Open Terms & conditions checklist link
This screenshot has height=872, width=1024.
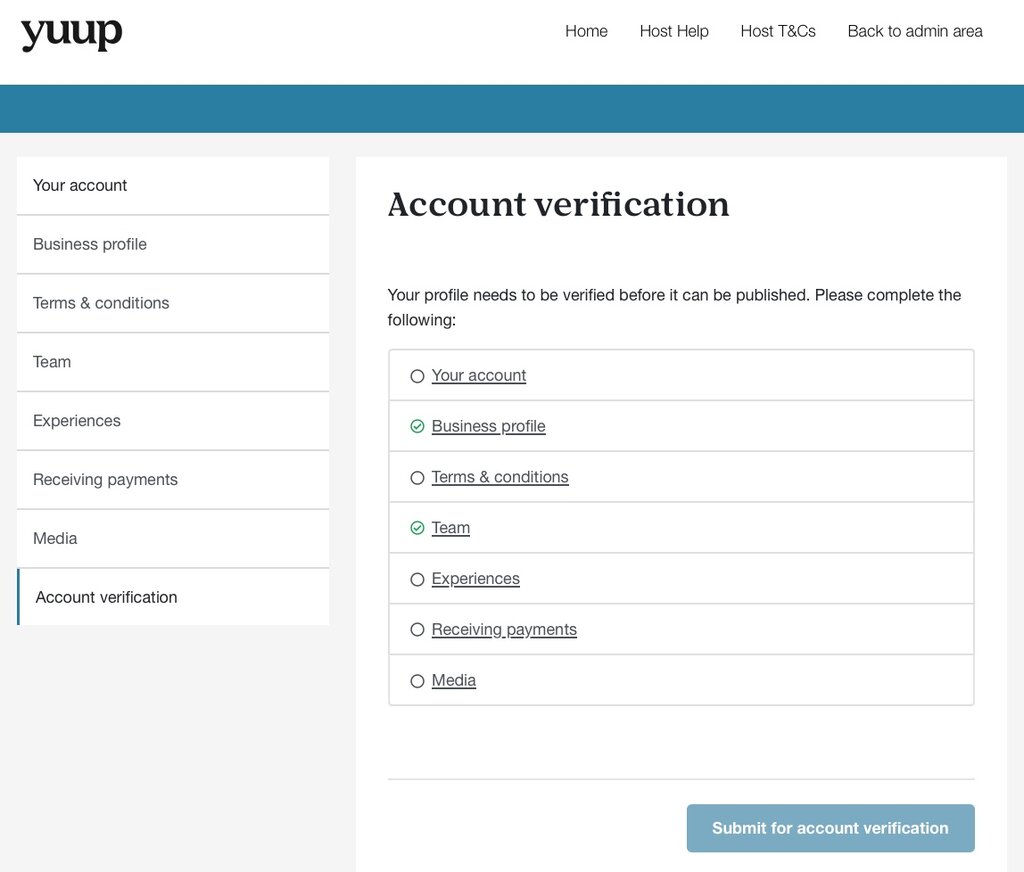(500, 477)
